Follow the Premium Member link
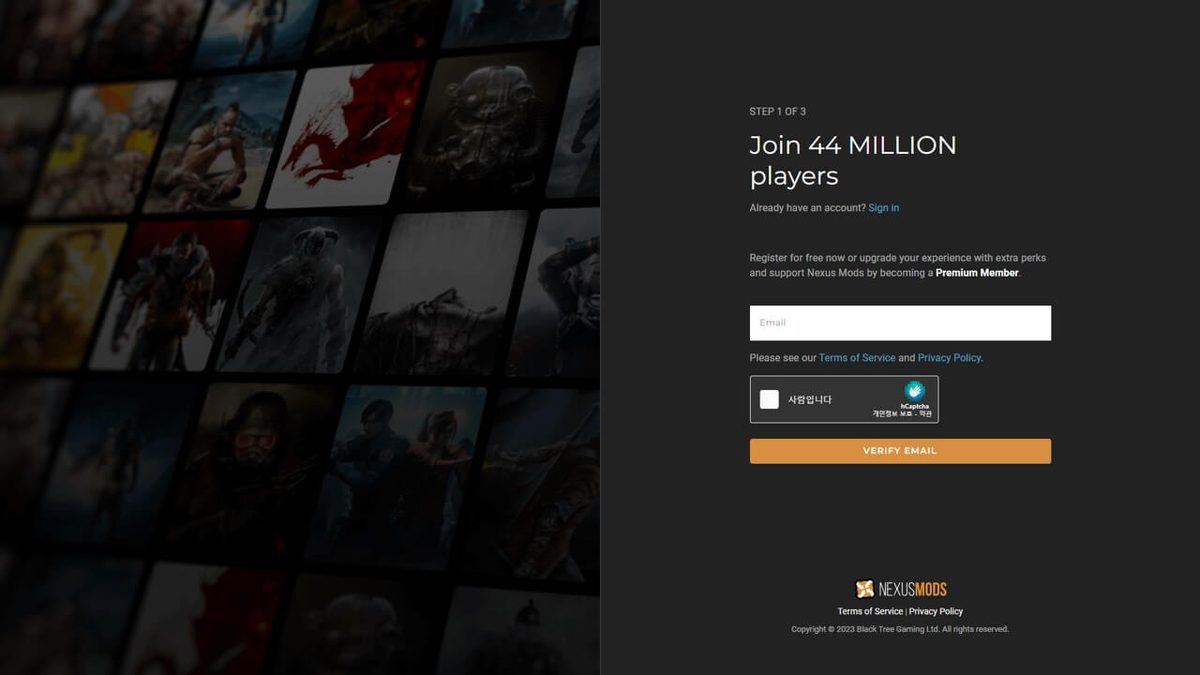Image resolution: width=1200 pixels, height=675 pixels. click(x=977, y=273)
